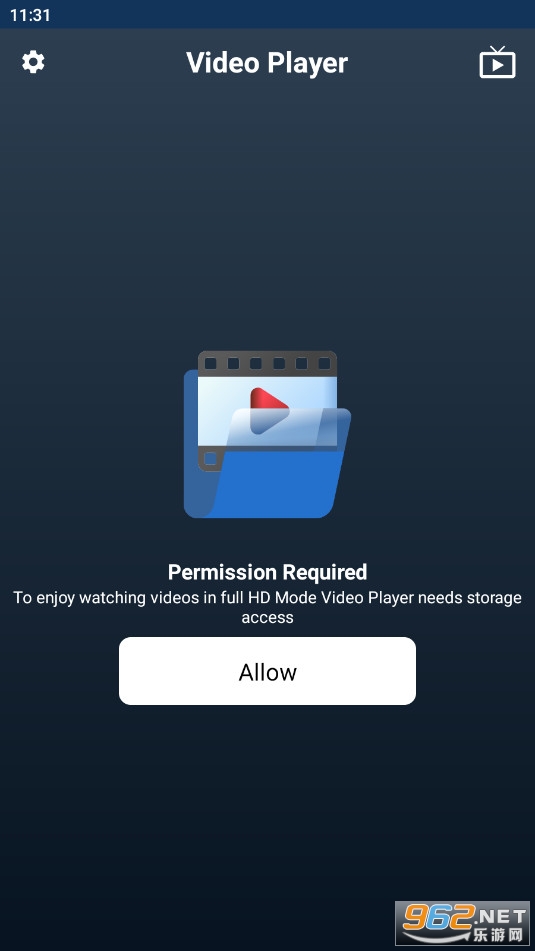Image resolution: width=535 pixels, height=951 pixels.
Task: Tap the Allow button
Action: tap(268, 671)
